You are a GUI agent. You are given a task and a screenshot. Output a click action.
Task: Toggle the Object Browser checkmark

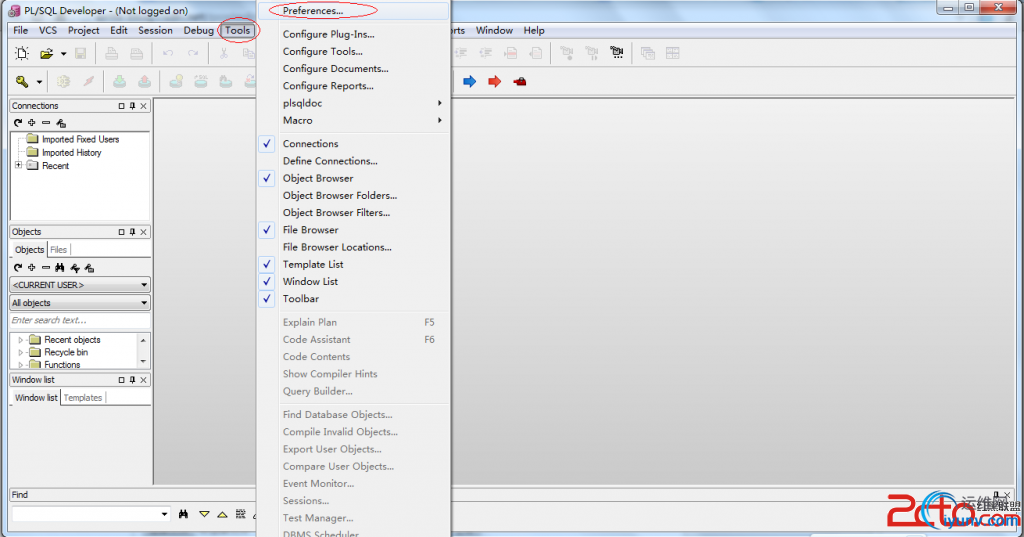coord(267,178)
